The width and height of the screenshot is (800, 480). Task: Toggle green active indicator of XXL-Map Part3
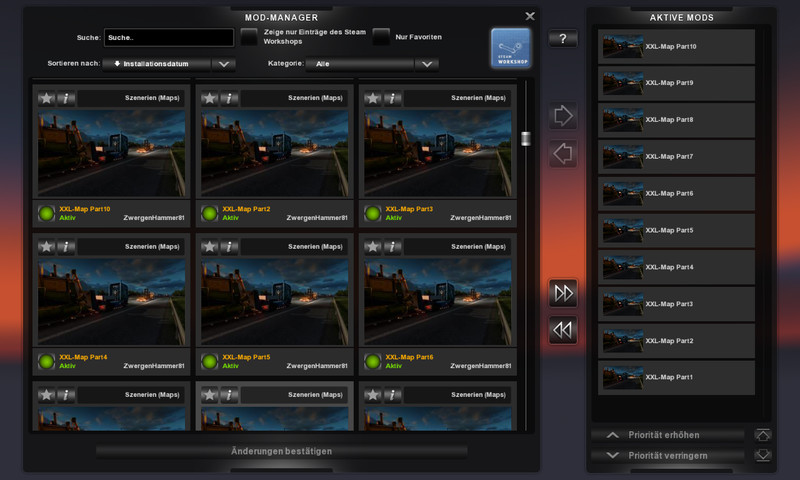[x=373, y=213]
